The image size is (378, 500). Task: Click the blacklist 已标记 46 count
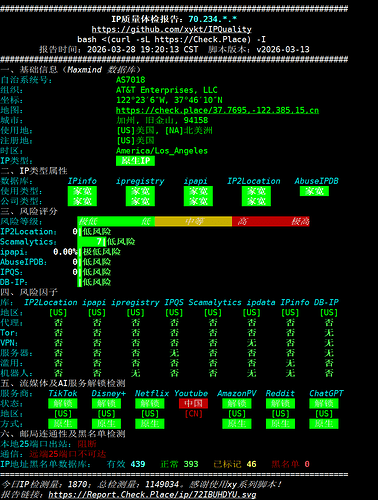point(235,464)
